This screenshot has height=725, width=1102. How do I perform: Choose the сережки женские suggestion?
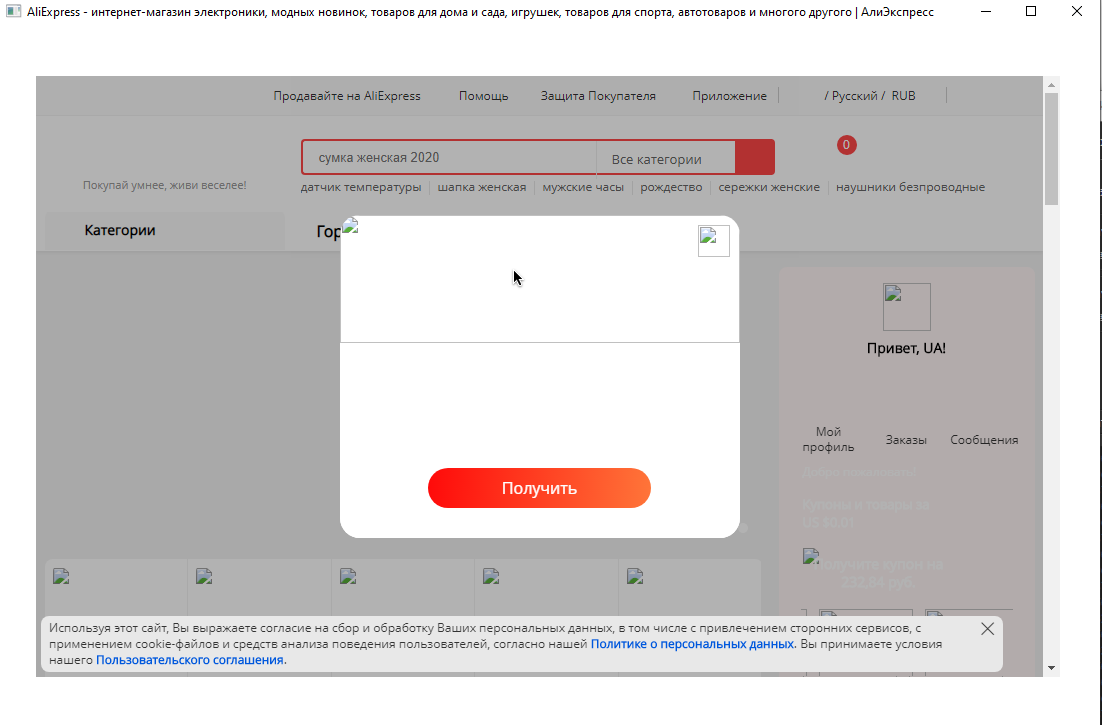click(769, 187)
